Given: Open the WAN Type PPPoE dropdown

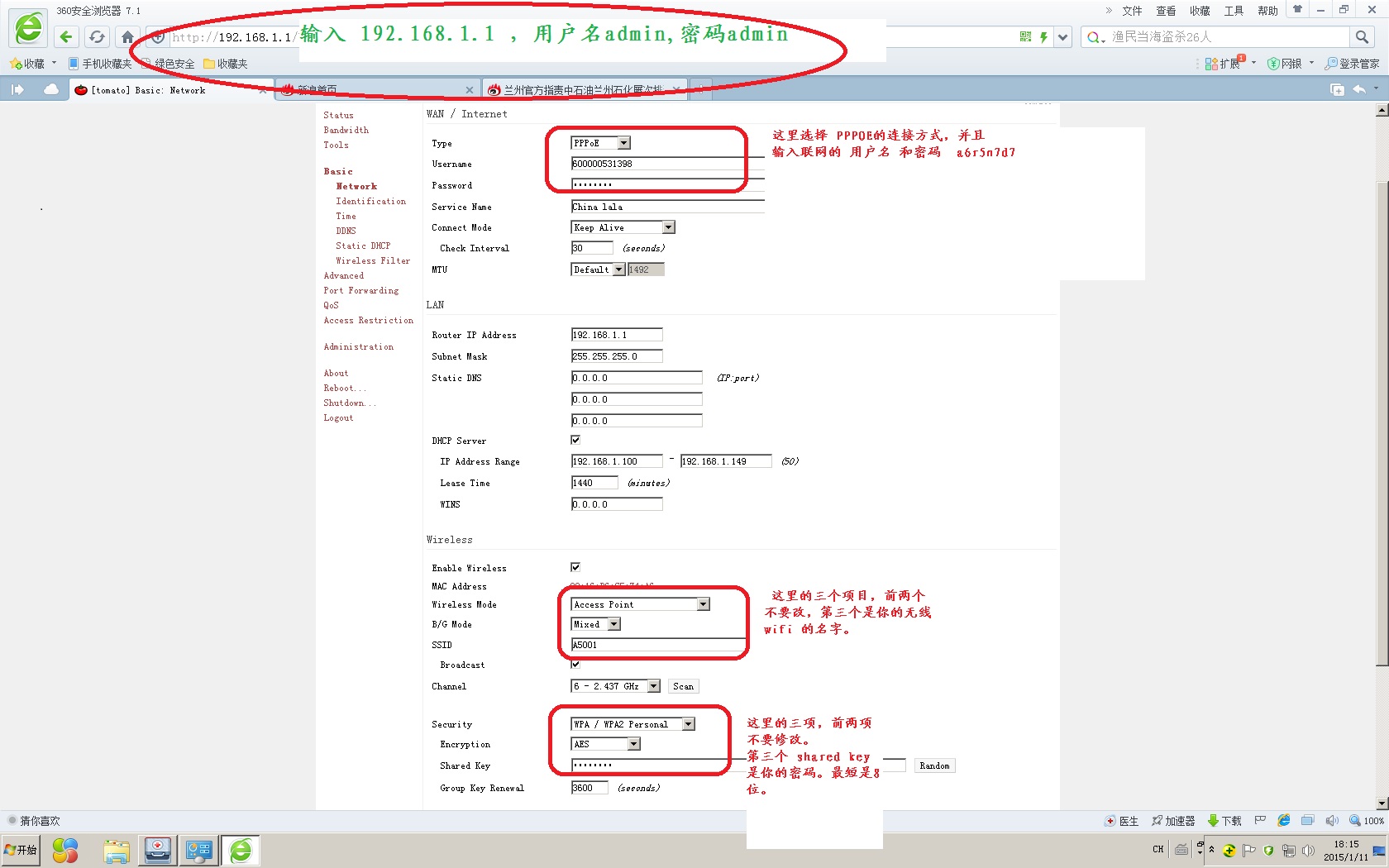Looking at the screenshot, I should 600,143.
